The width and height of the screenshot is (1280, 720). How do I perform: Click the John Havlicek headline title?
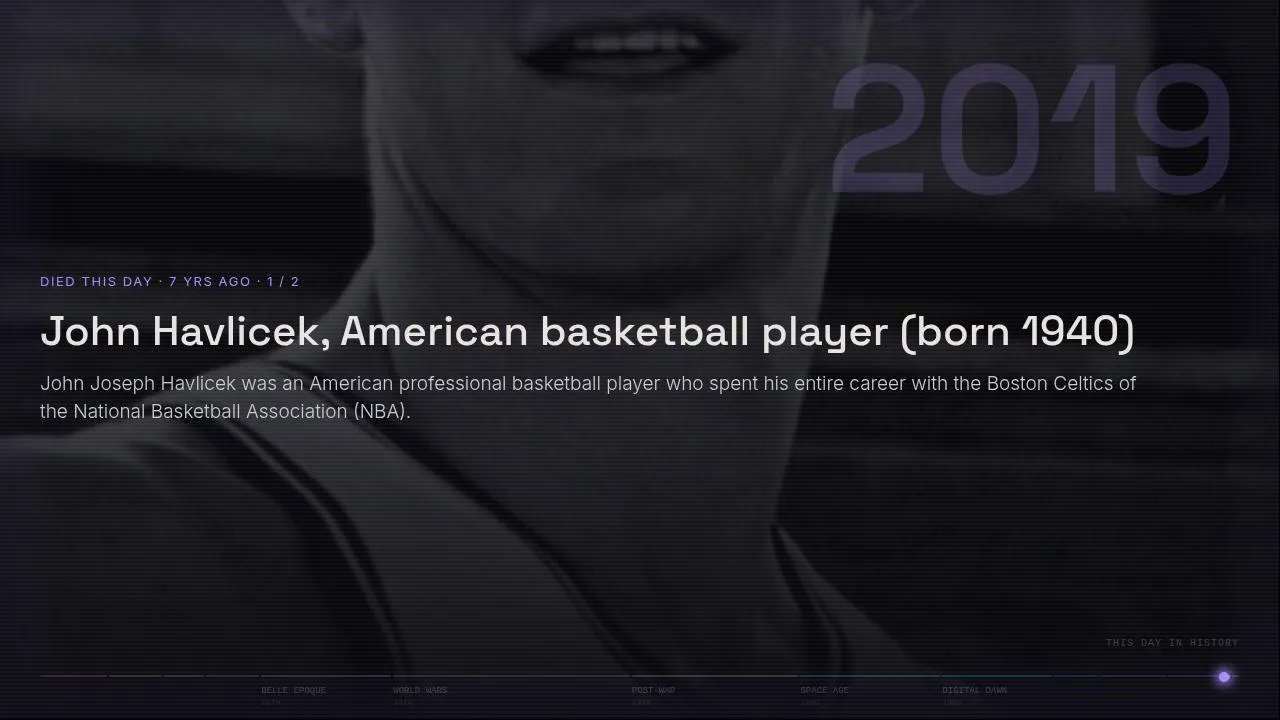[587, 331]
